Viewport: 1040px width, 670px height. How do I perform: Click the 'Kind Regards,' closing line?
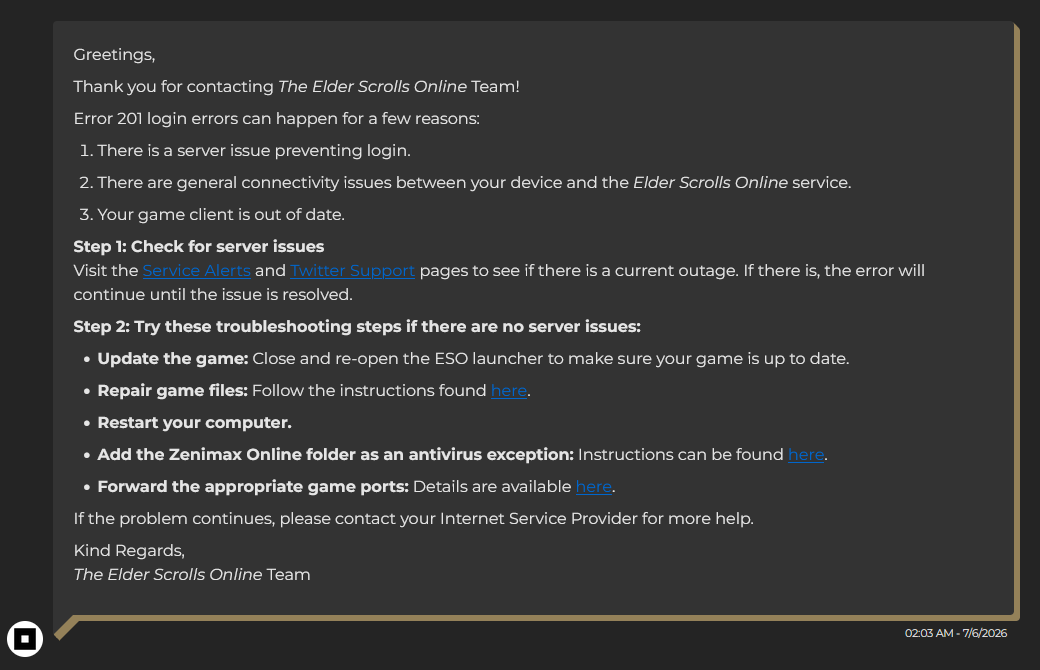click(x=129, y=551)
